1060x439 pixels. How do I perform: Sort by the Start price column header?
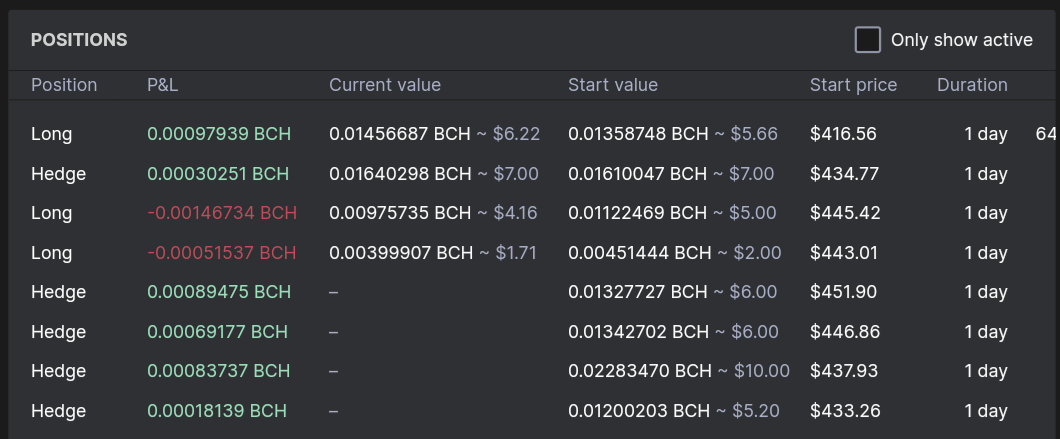pyautogui.click(x=853, y=85)
